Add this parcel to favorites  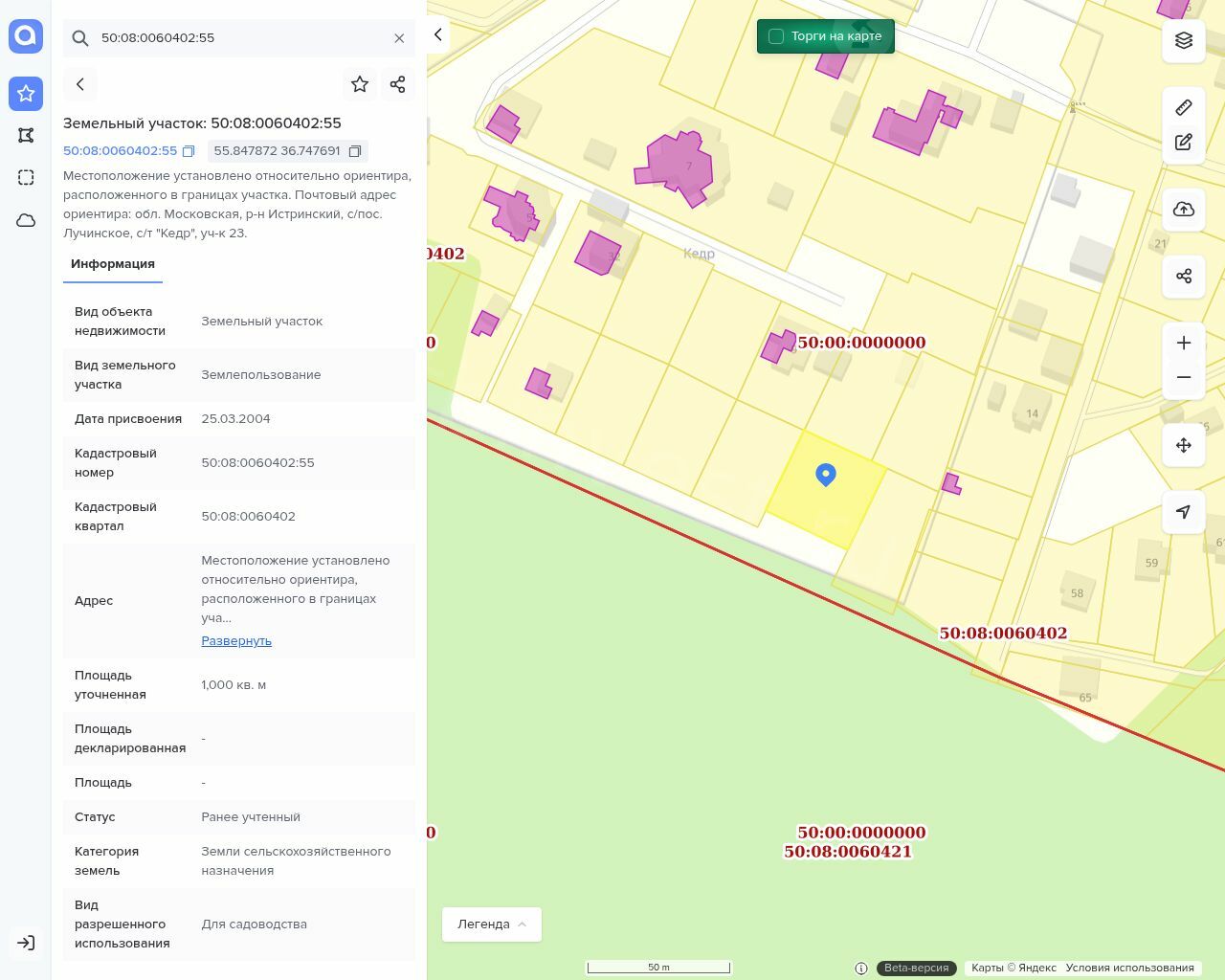(x=360, y=84)
